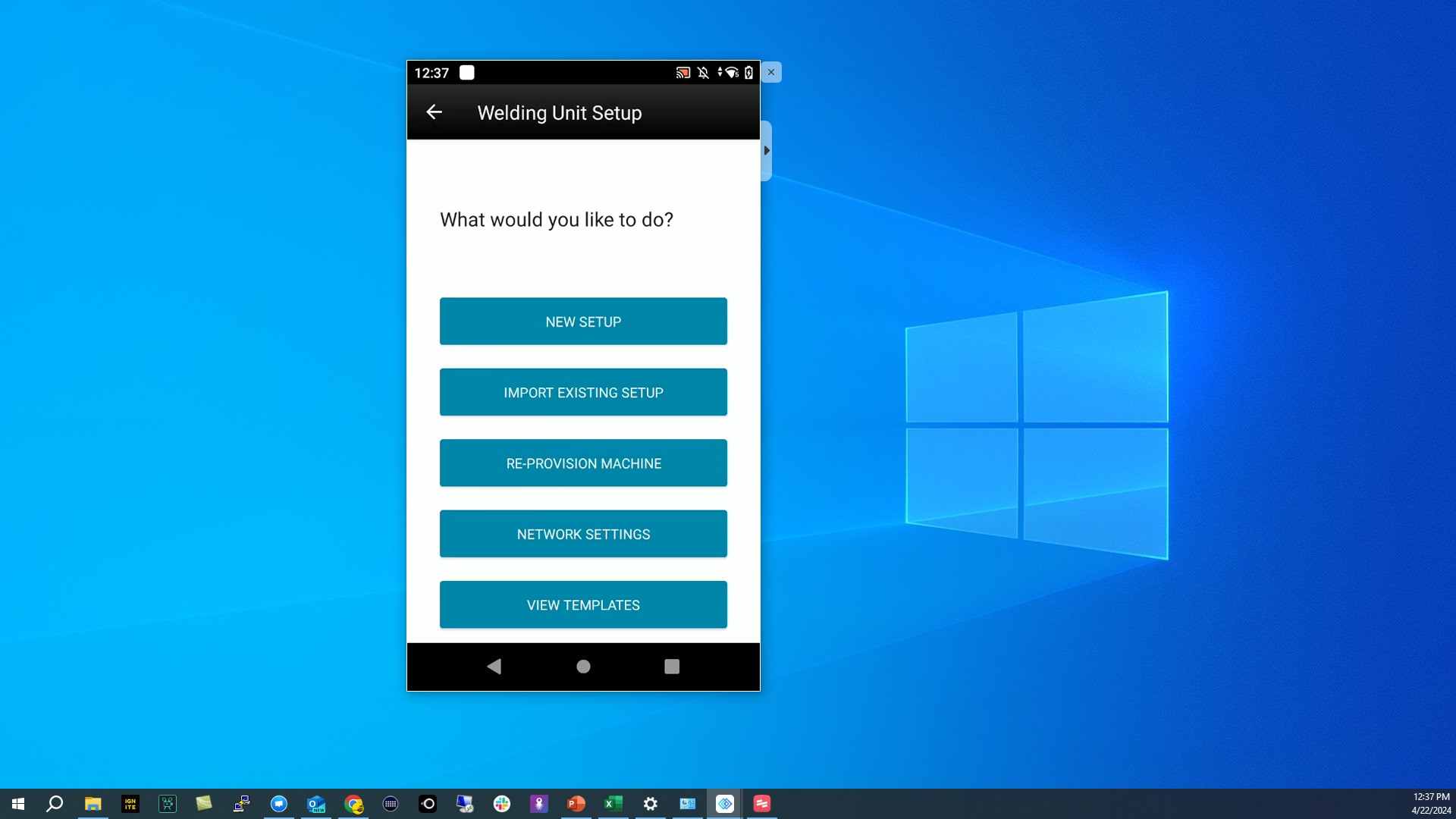
Task: Show the system clock and date flyout
Action: coord(1431,804)
